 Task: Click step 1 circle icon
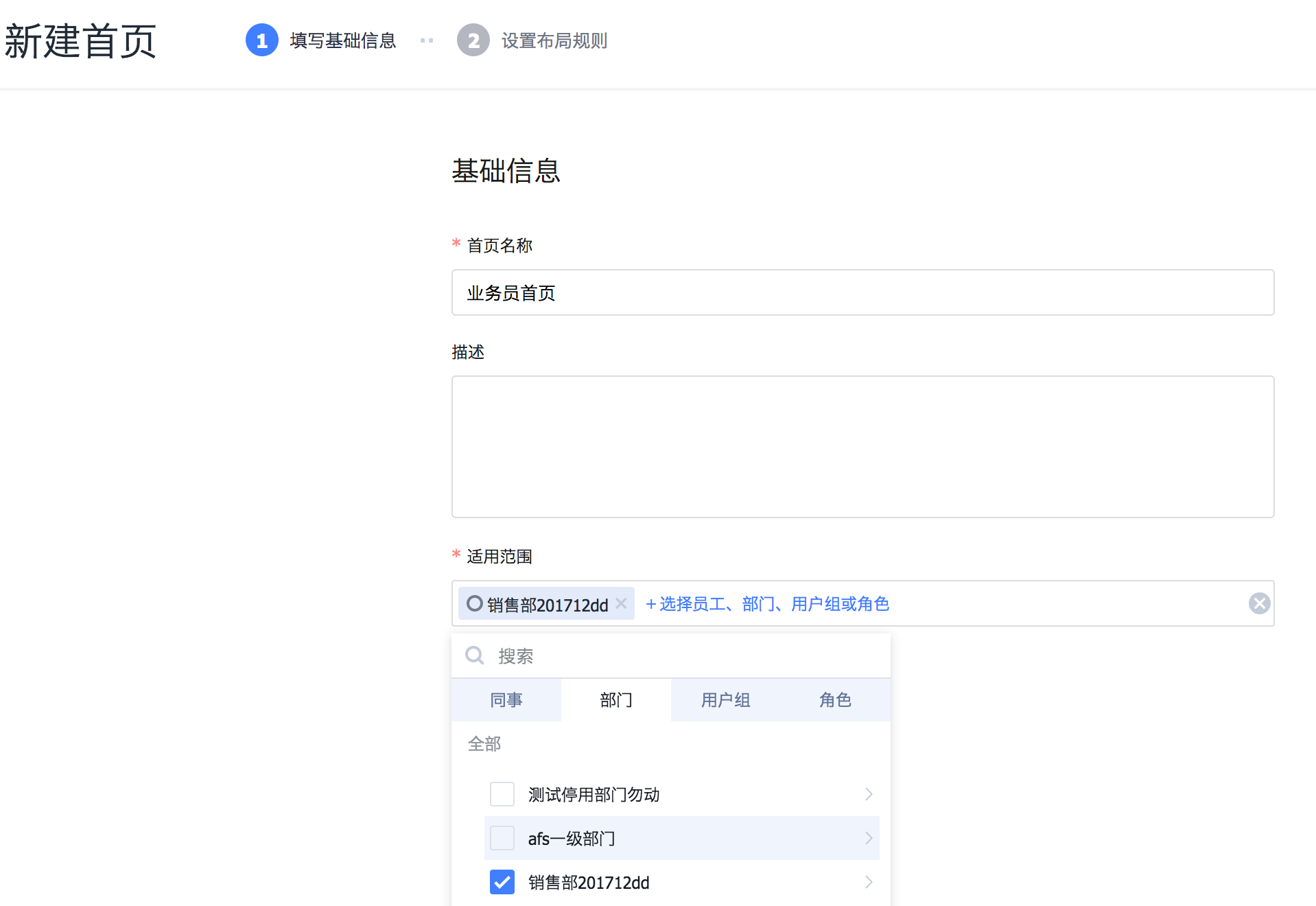pos(261,40)
